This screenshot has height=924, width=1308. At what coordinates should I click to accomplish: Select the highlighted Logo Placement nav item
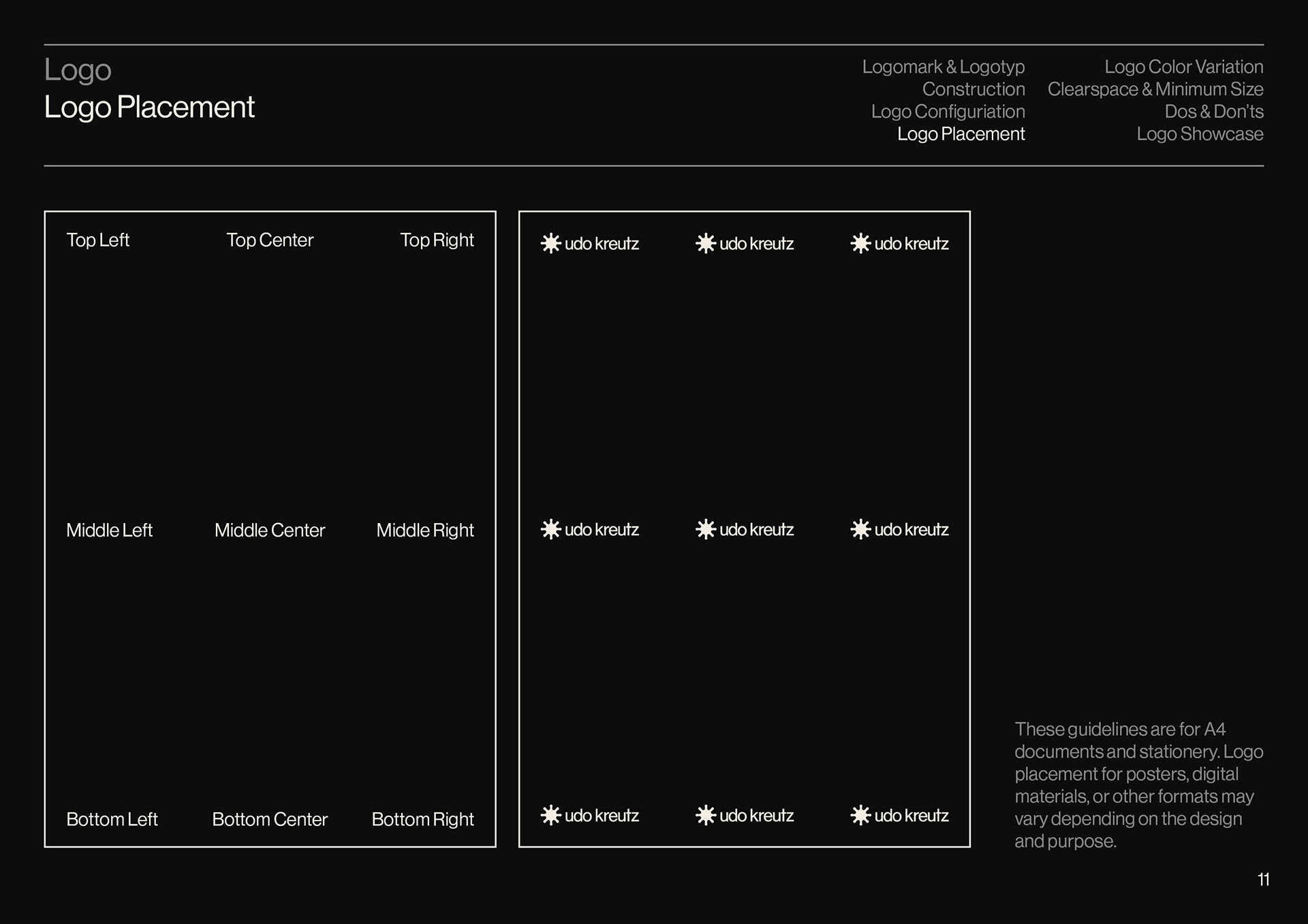pos(961,134)
